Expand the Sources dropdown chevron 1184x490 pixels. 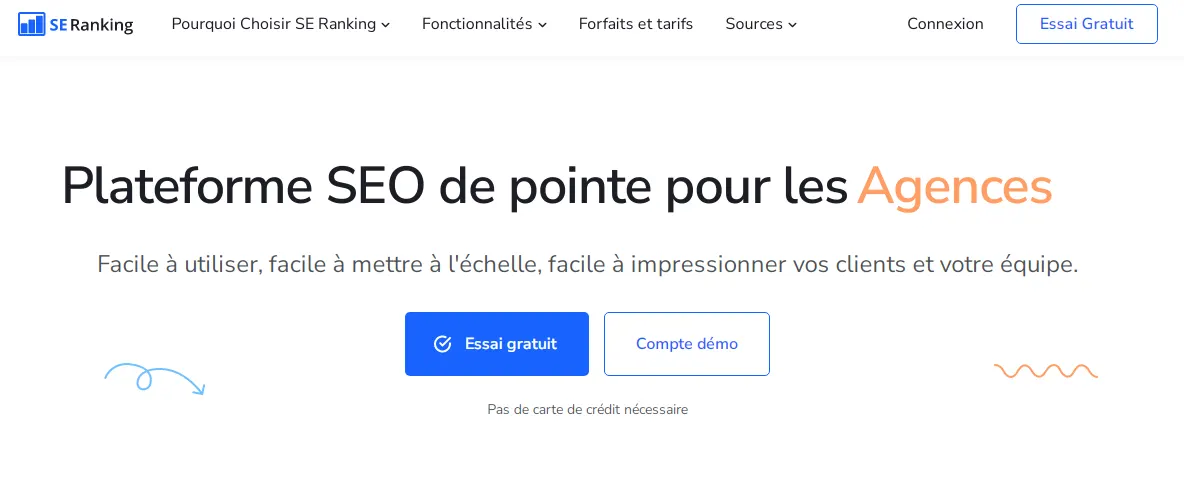(x=792, y=25)
